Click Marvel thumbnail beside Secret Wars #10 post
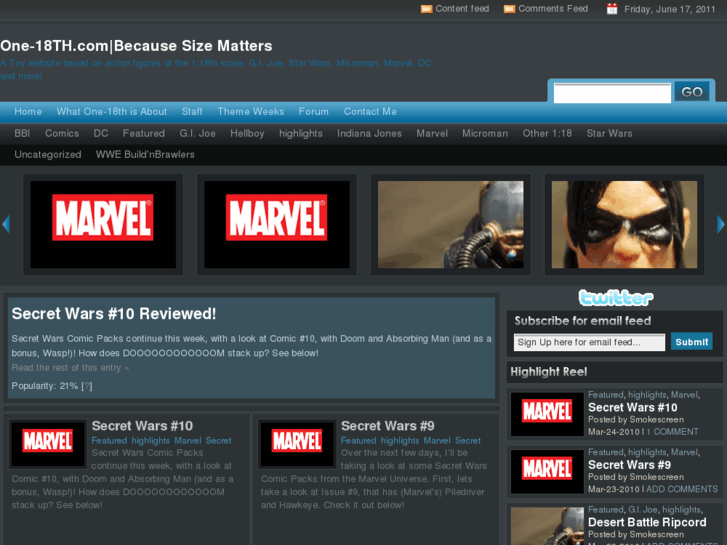Viewport: 727px width, 545px height. [48, 443]
